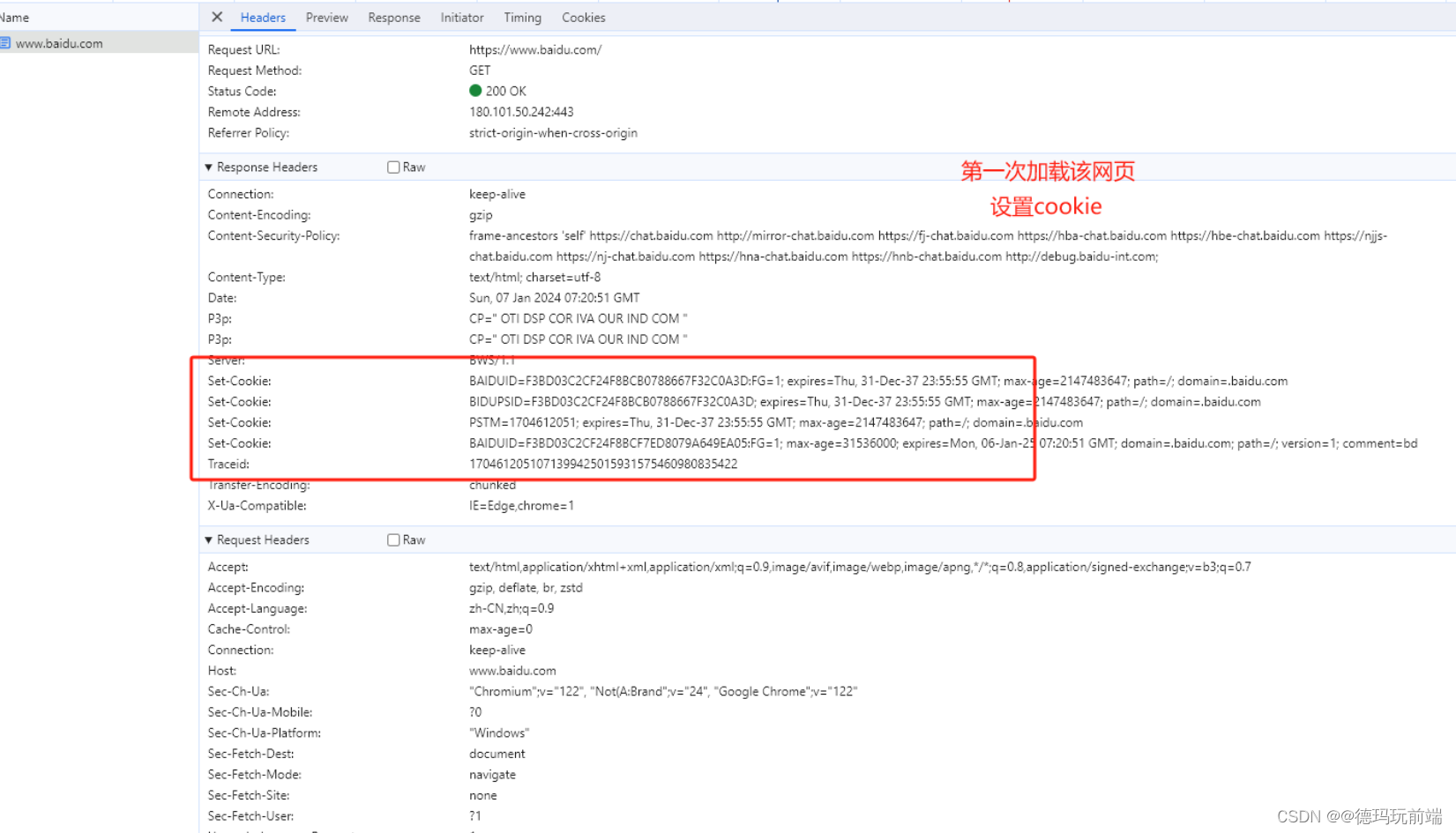Open the Response tab
Viewport: 1456px width, 833px height.
[394, 18]
